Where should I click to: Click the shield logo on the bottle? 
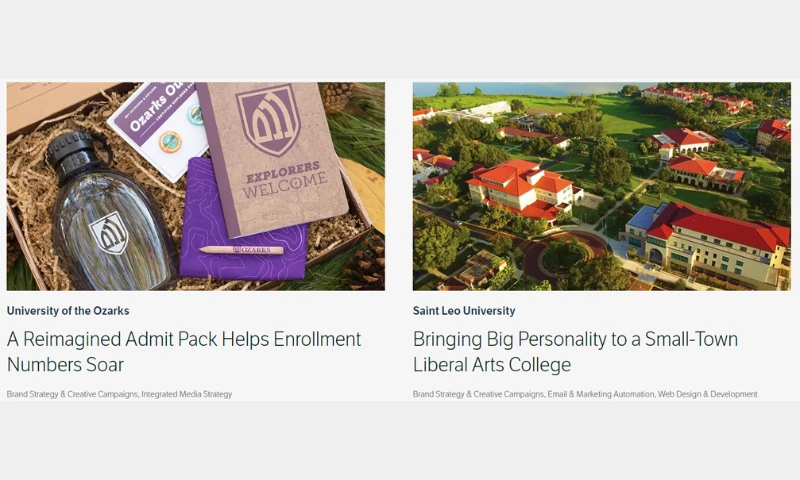point(109,233)
